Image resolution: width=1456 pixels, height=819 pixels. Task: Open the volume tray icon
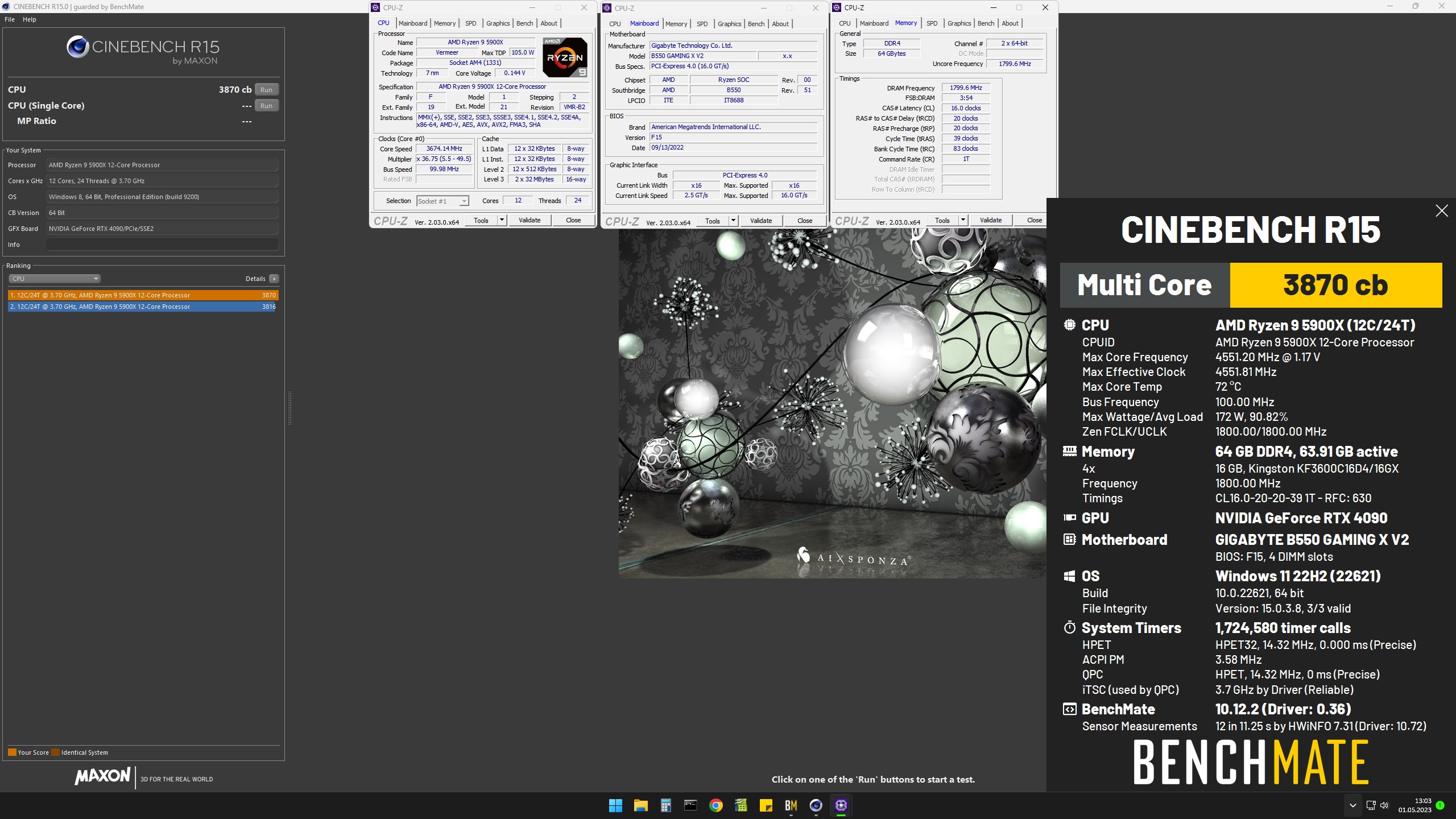[1384, 805]
